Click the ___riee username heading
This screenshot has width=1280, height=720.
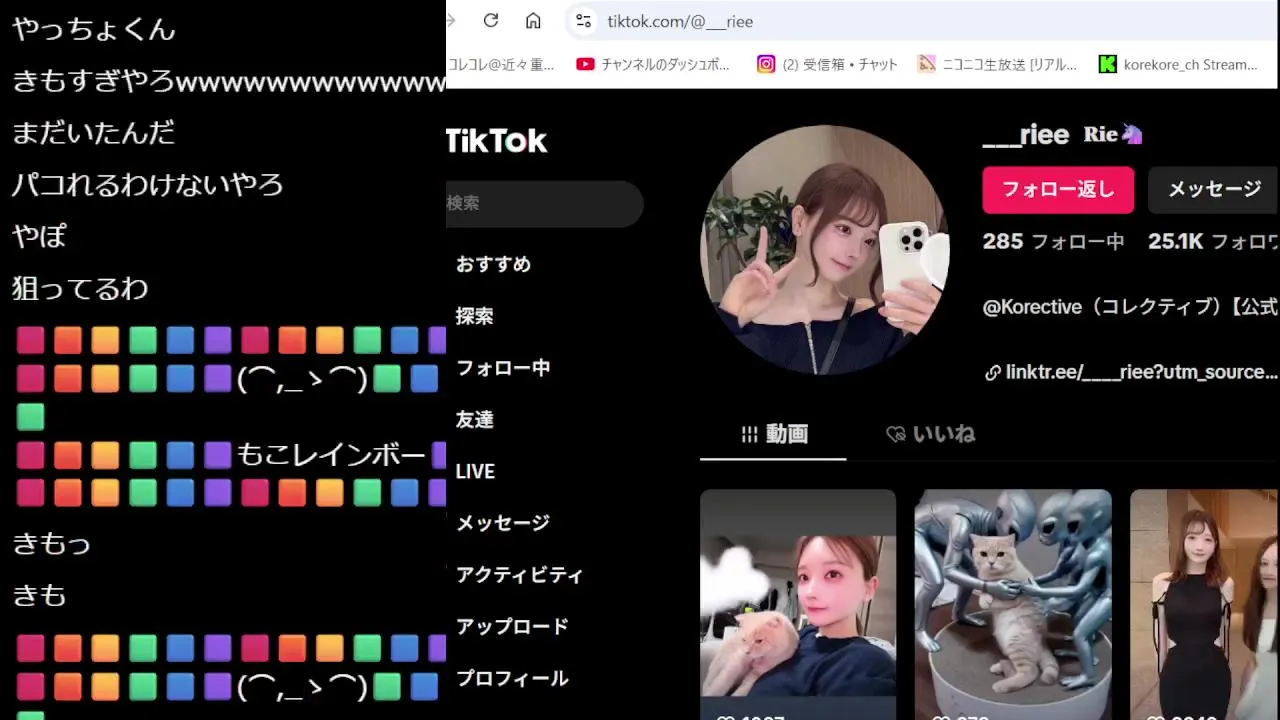(1026, 135)
